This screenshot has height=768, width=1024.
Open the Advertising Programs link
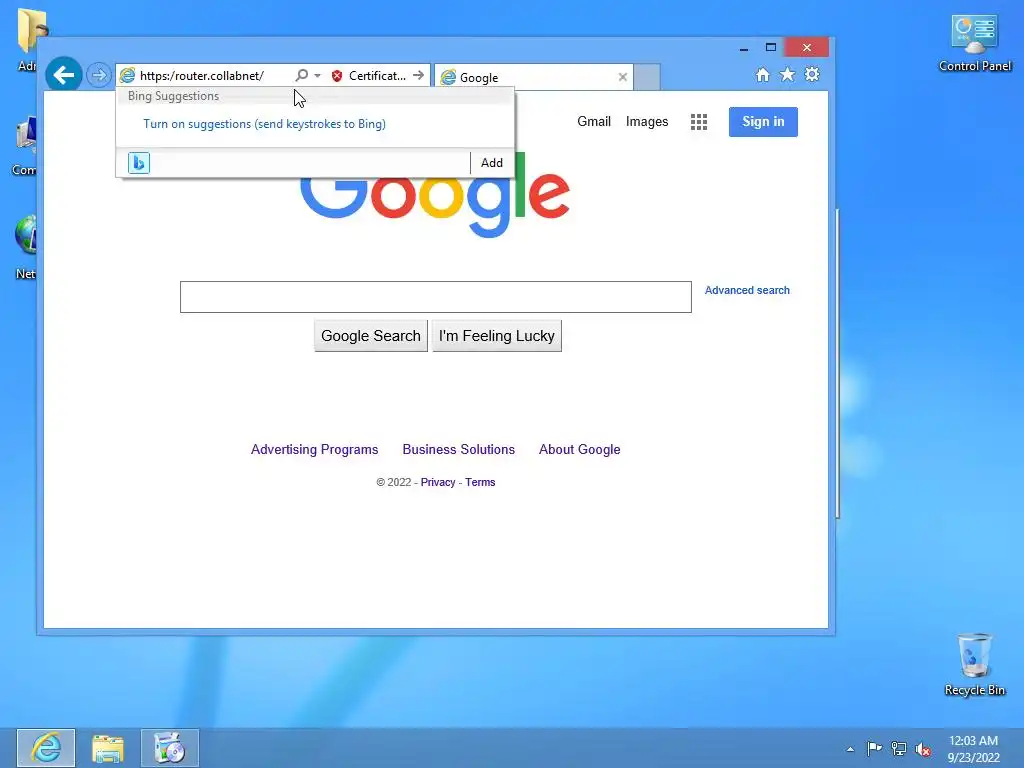pyautogui.click(x=314, y=449)
